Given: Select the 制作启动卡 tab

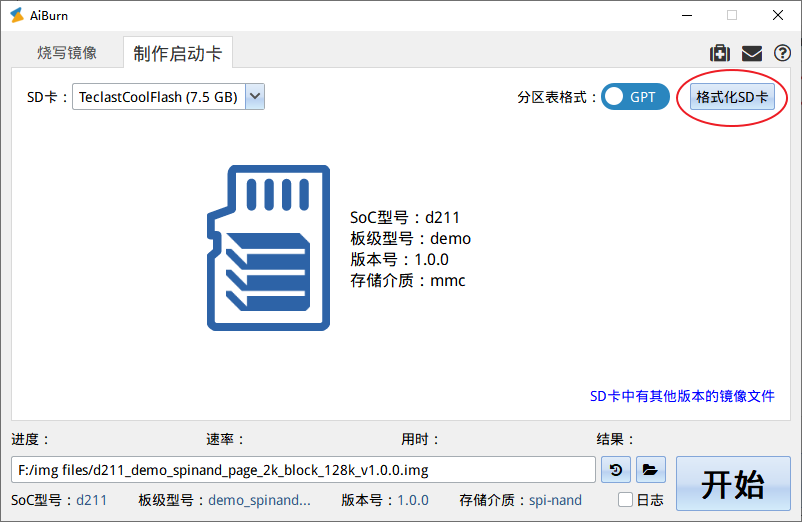Looking at the screenshot, I should pos(178,53).
